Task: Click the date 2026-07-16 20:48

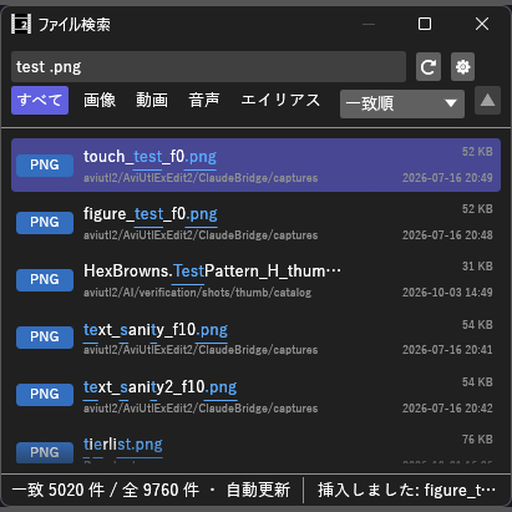Action: click(447, 235)
